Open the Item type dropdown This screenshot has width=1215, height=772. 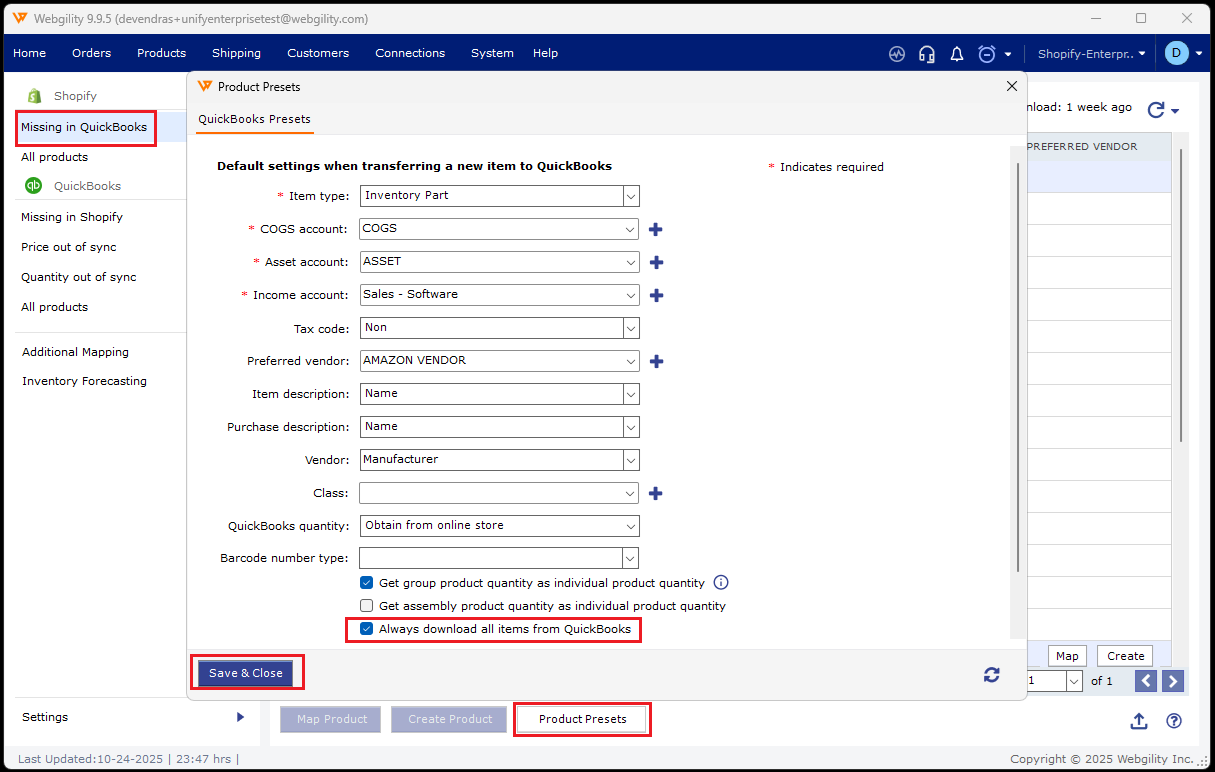click(631, 196)
